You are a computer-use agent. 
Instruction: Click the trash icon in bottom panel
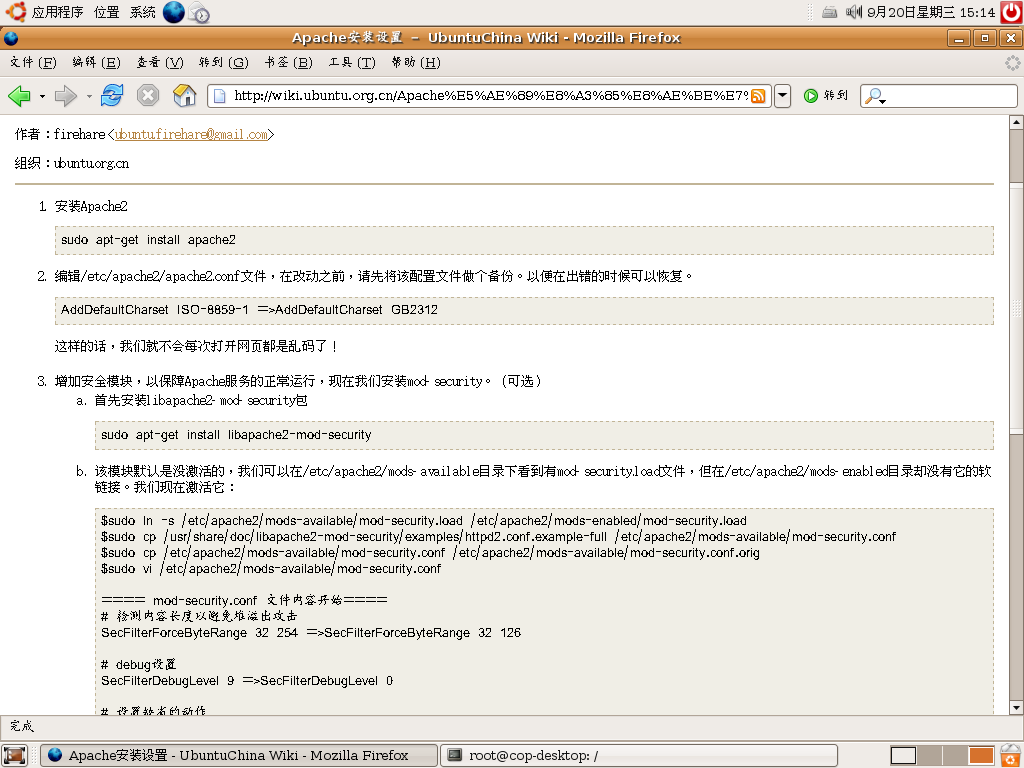[x=1011, y=756]
